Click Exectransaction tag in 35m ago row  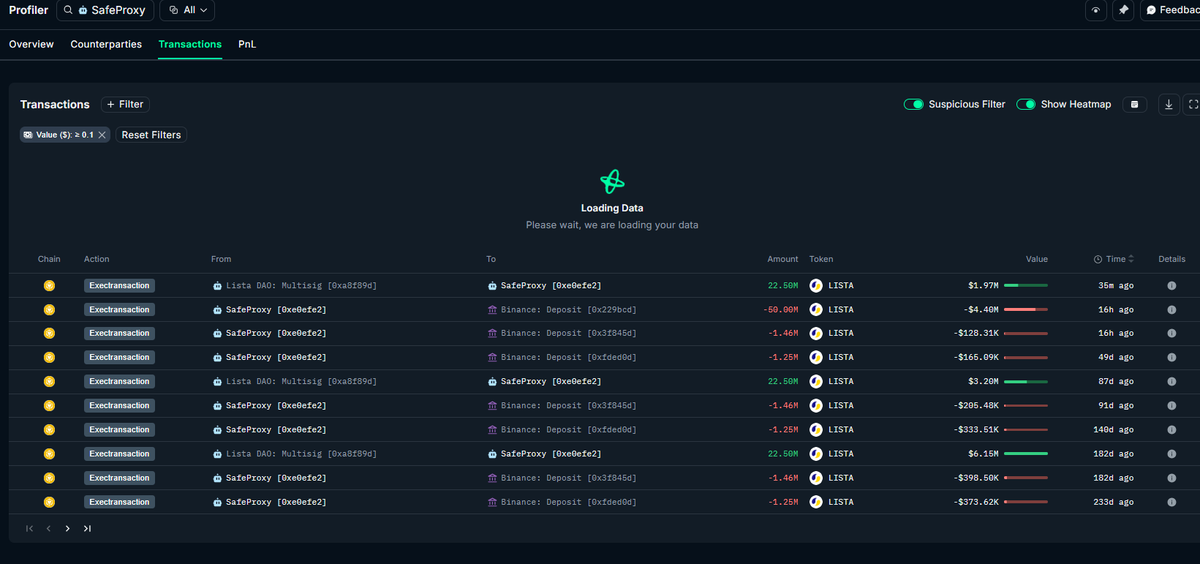tap(119, 286)
